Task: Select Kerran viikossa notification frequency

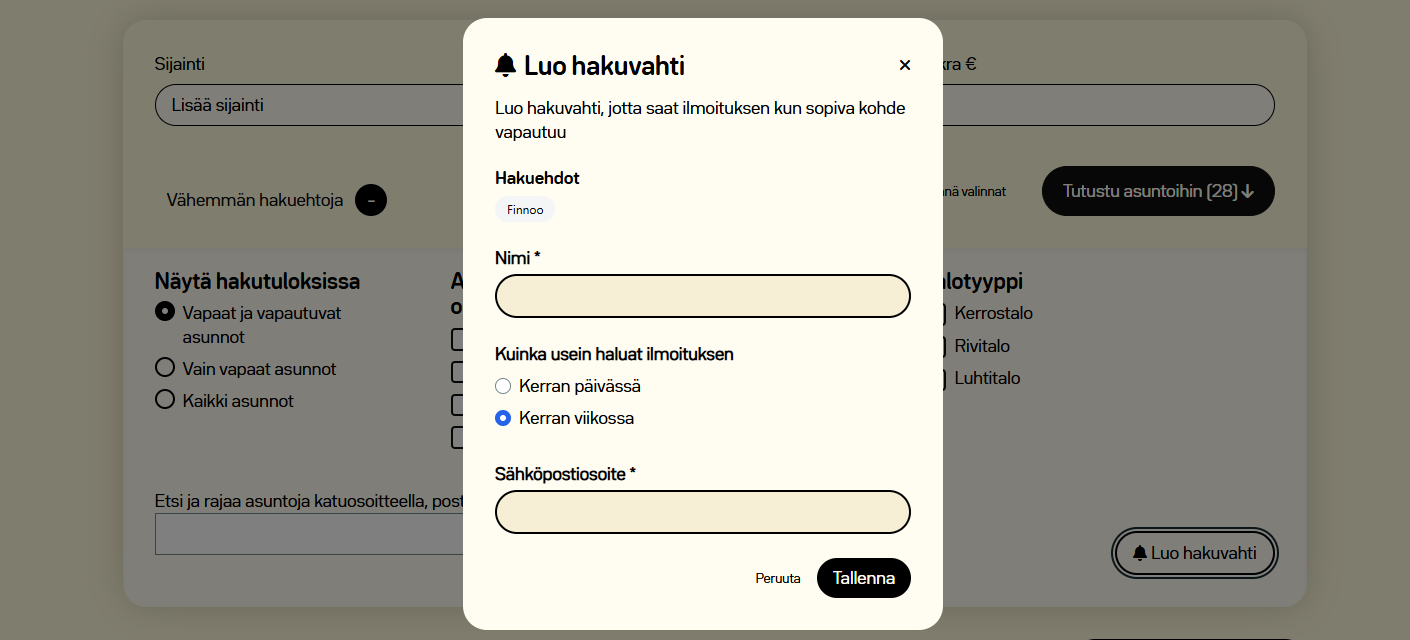Action: click(503, 418)
